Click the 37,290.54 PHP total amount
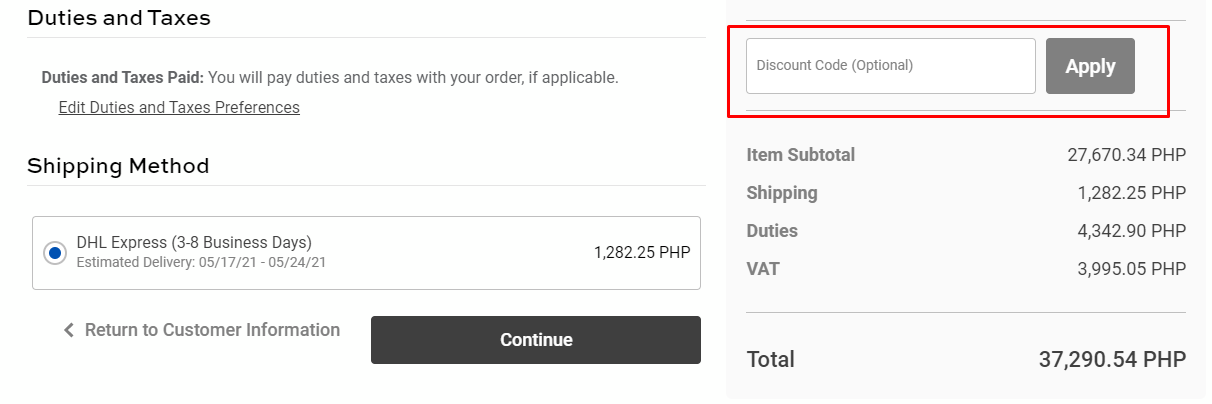The image size is (1212, 404). tap(1112, 359)
